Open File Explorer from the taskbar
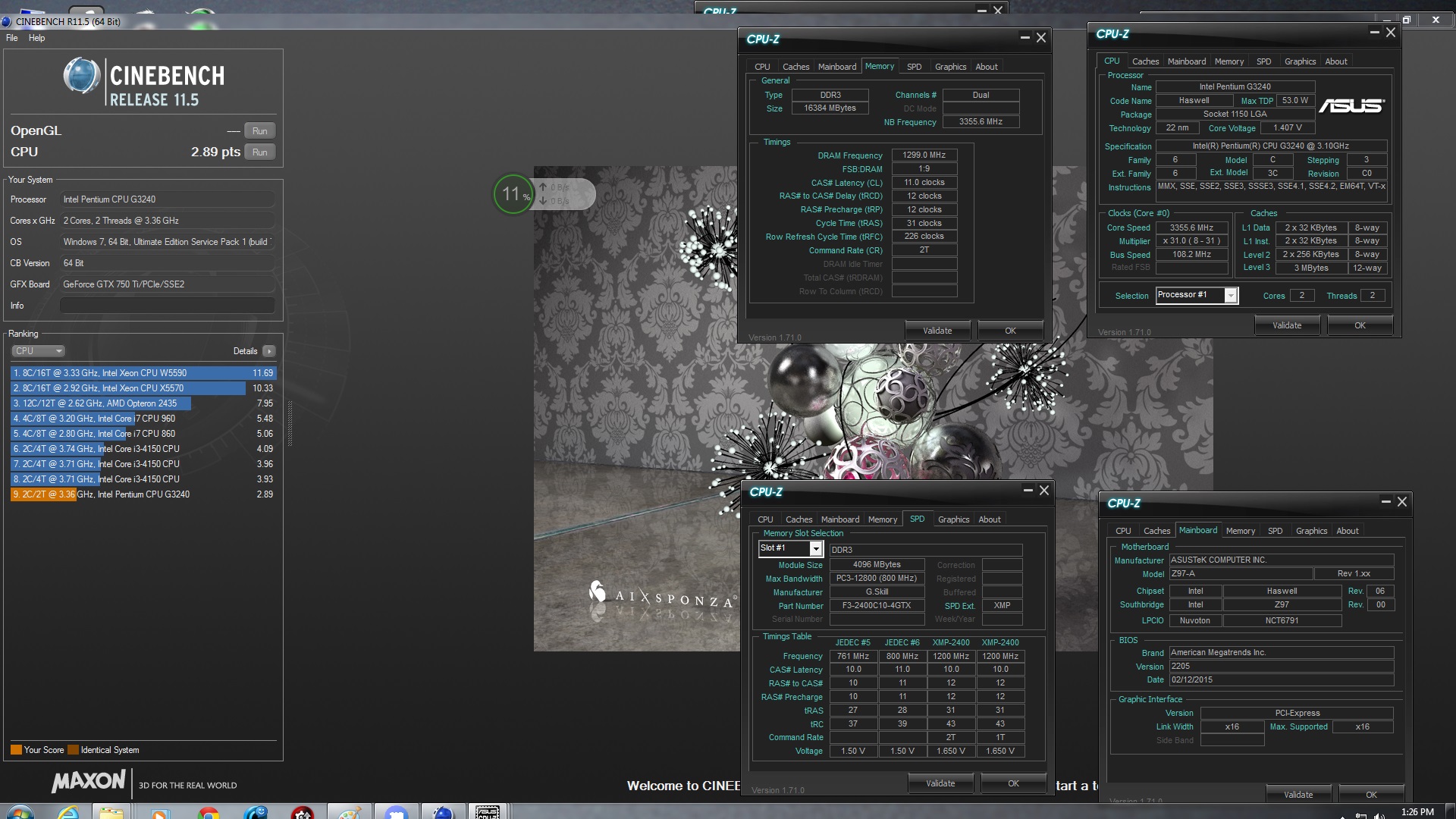 tap(111, 813)
